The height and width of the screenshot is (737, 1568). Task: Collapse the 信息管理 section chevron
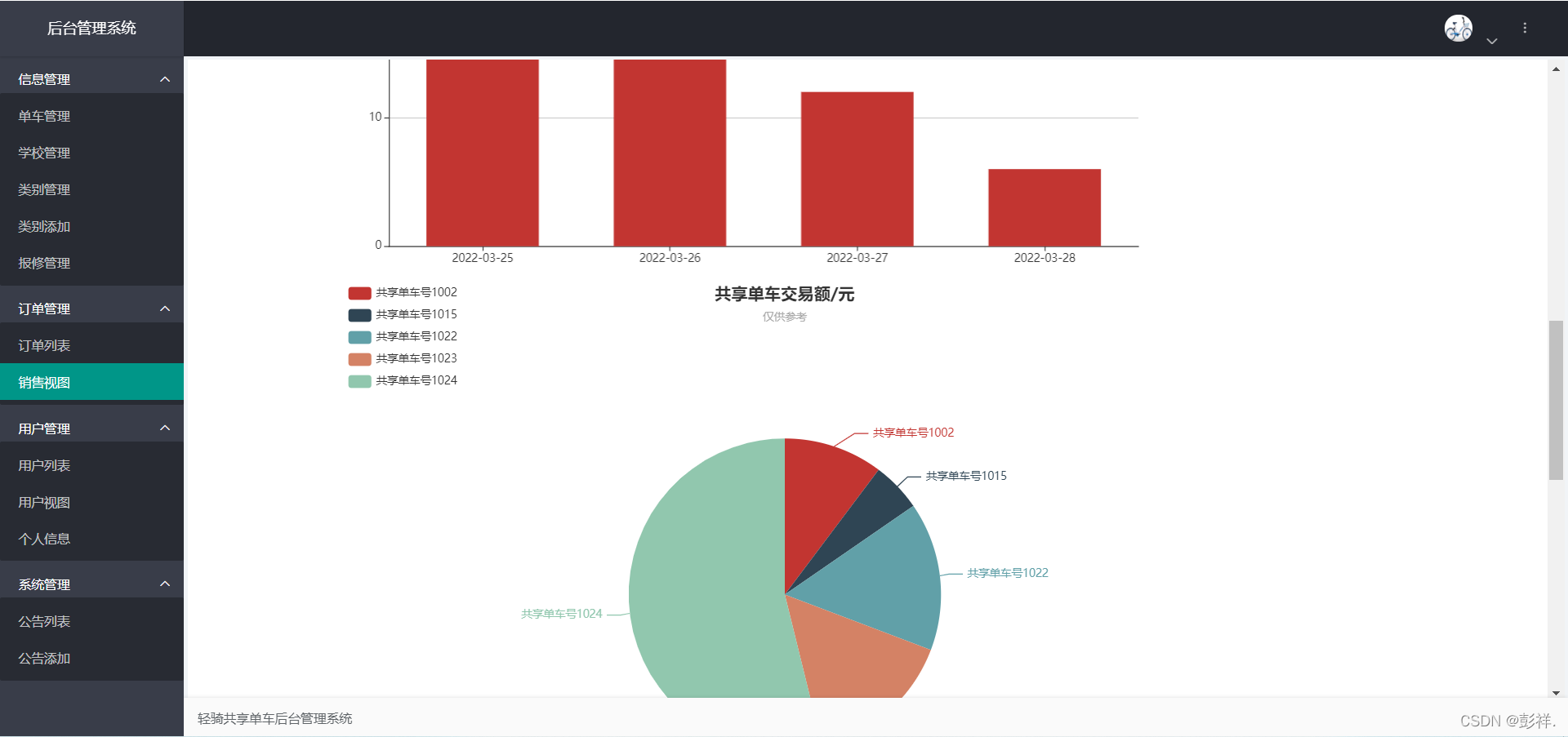(165, 79)
